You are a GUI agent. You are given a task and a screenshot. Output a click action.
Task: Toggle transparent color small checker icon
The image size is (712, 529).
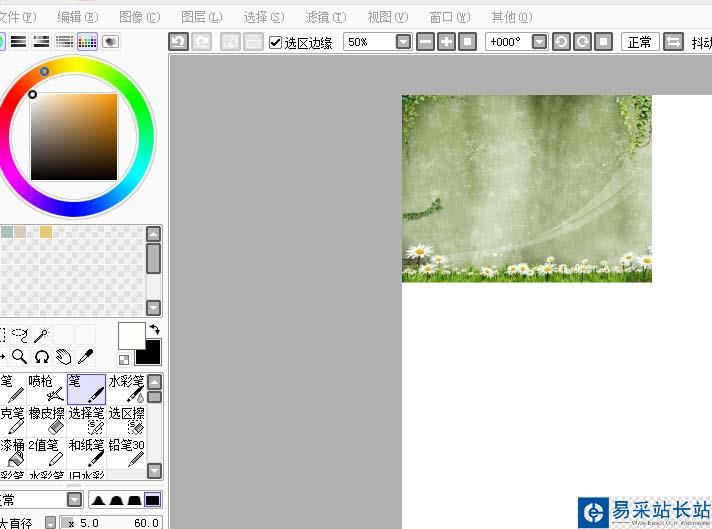[124, 360]
